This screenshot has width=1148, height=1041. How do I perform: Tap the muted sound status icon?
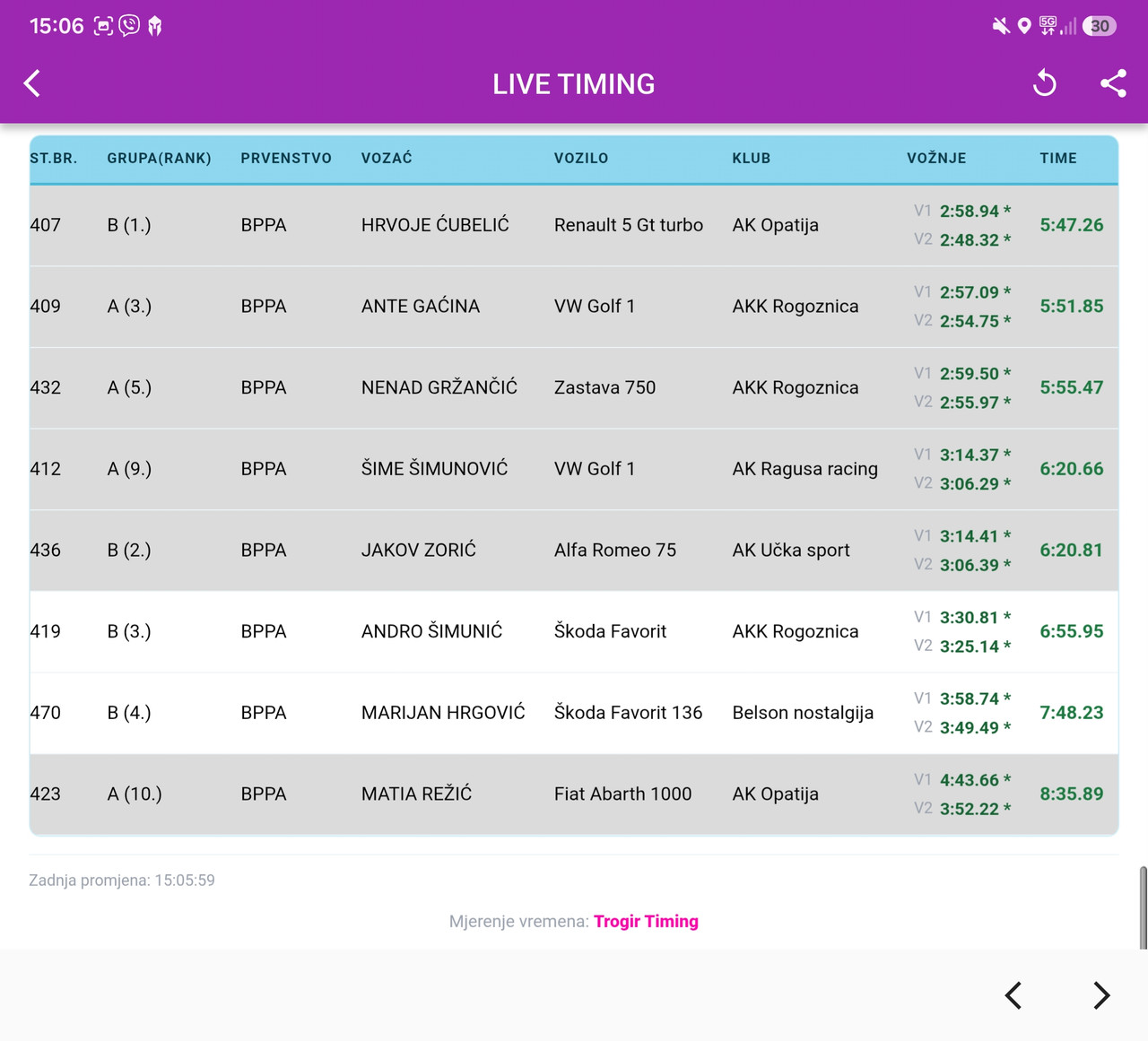click(1001, 26)
